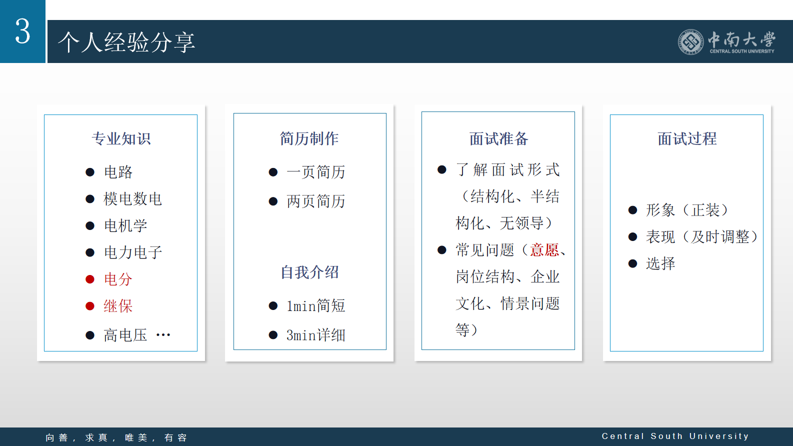Click the Central South University logo emblem
The width and height of the screenshot is (793, 446).
[x=690, y=41]
